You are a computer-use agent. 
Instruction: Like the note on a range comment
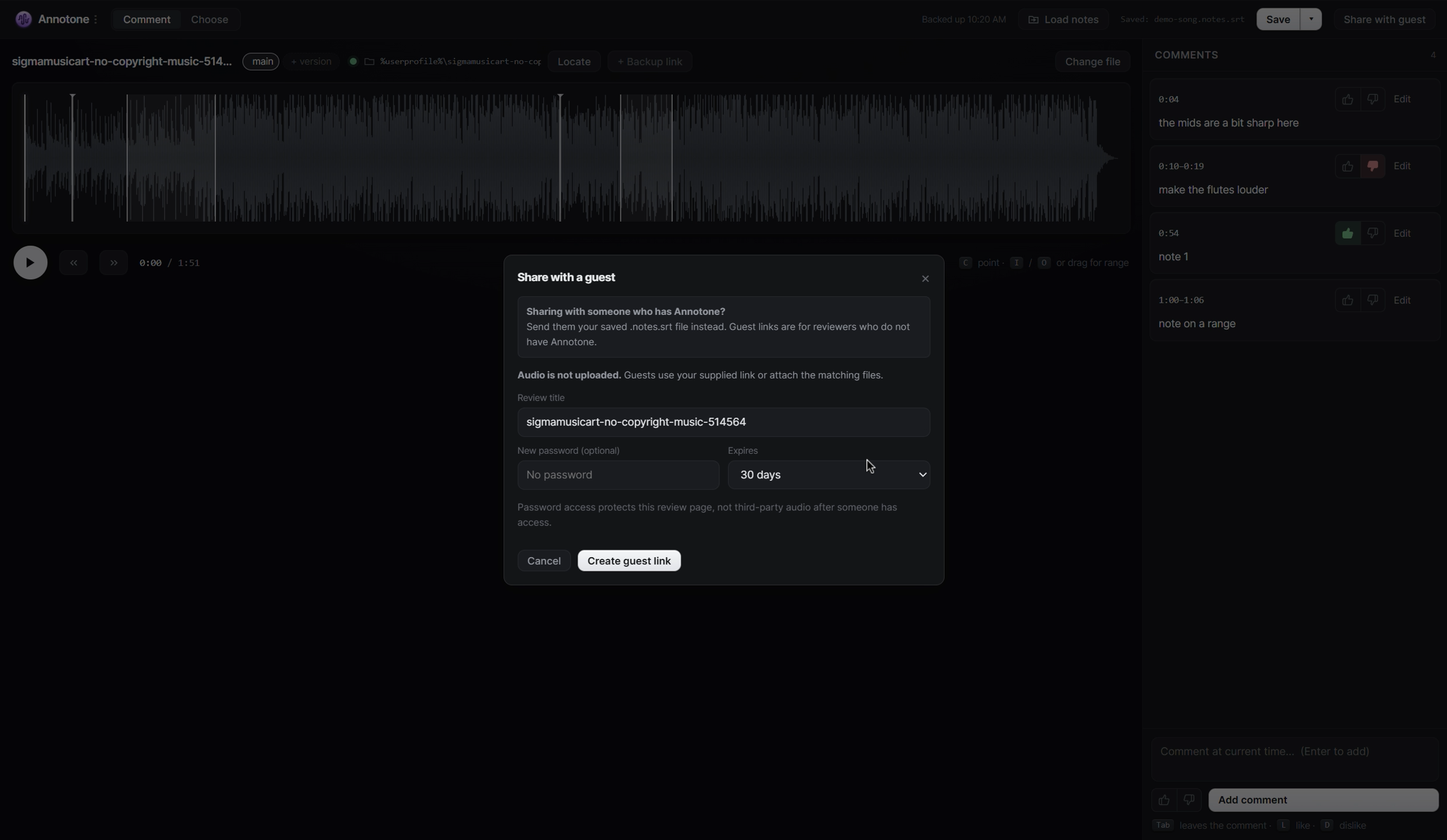click(x=1347, y=300)
